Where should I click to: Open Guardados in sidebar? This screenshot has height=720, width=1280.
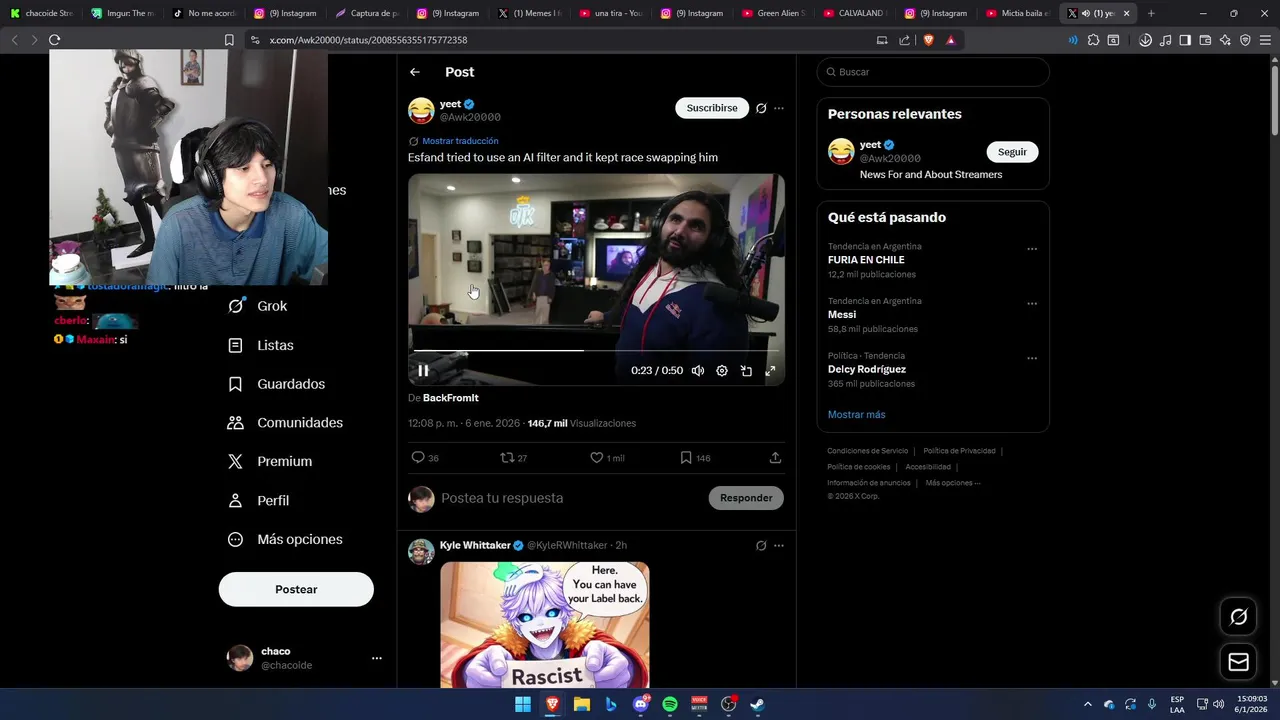(277, 384)
